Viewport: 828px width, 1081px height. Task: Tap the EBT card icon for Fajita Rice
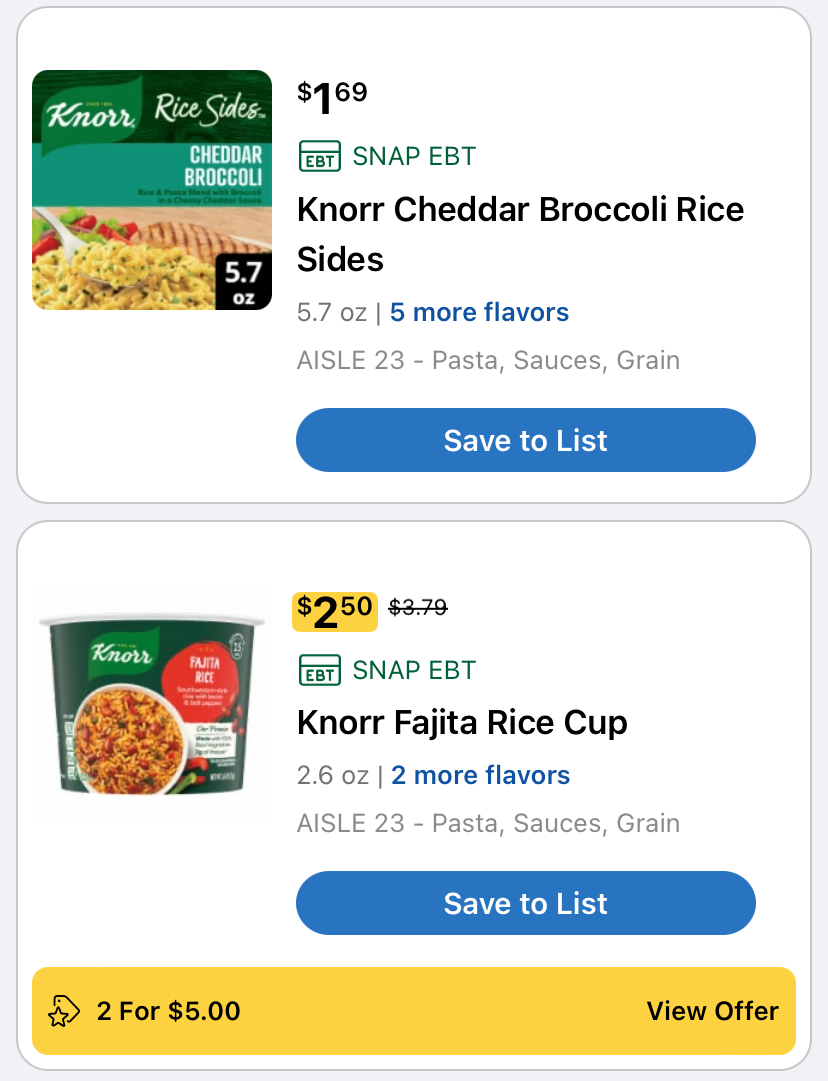319,670
